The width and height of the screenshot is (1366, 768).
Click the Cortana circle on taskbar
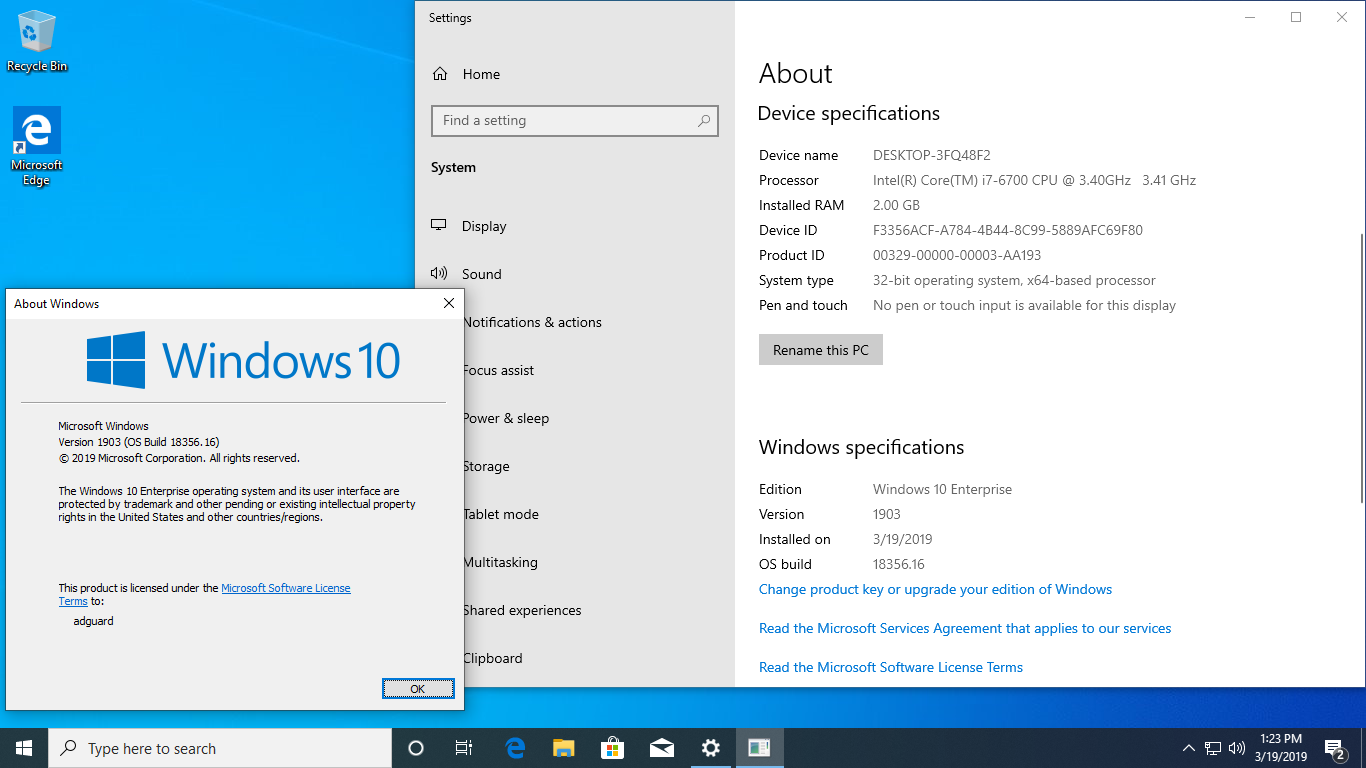416,748
